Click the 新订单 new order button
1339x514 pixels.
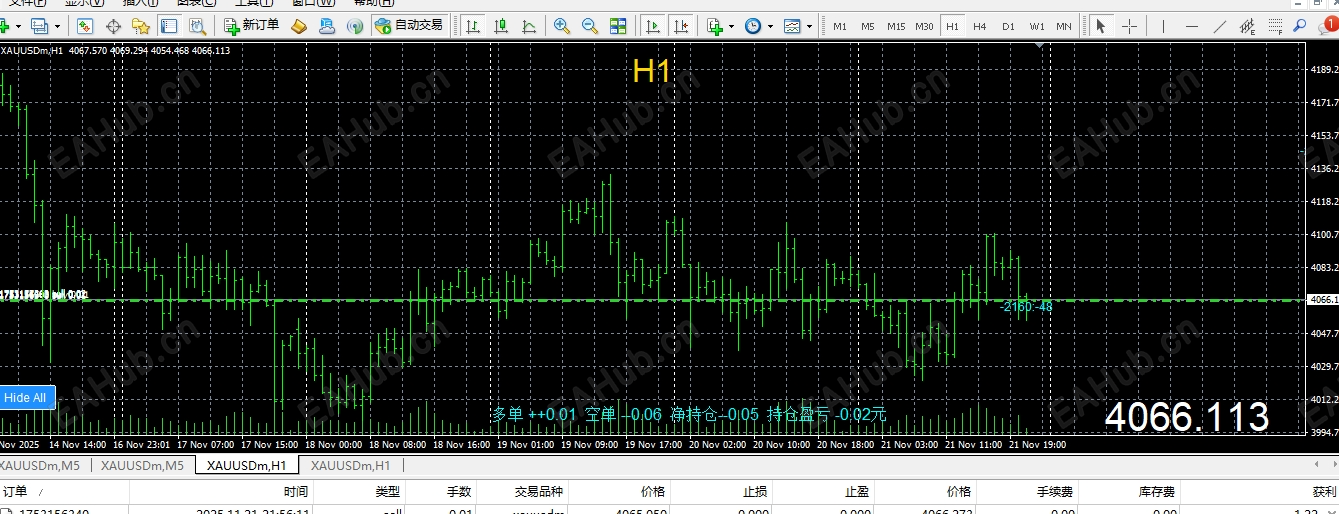252,25
